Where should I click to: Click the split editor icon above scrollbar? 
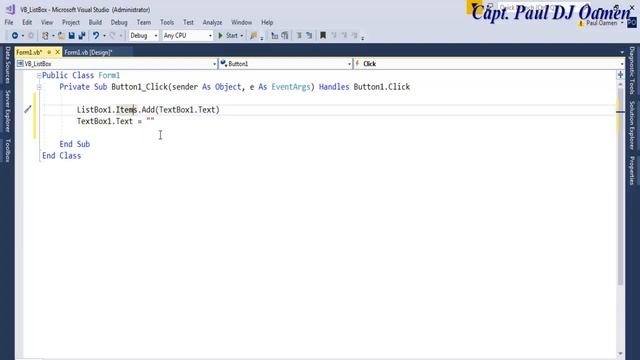click(620, 75)
